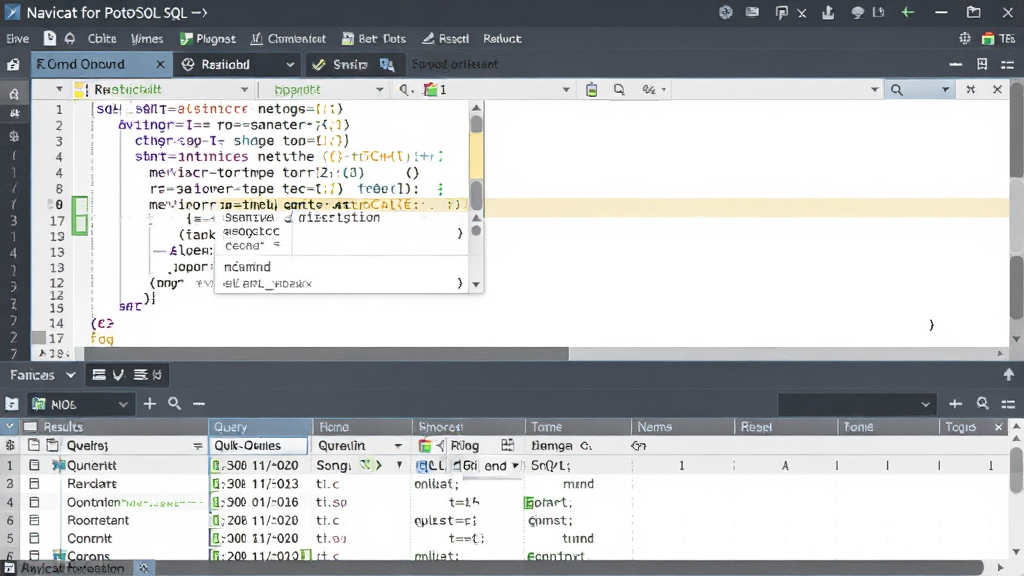
Task: Close the editor search bar
Action: 997,89
